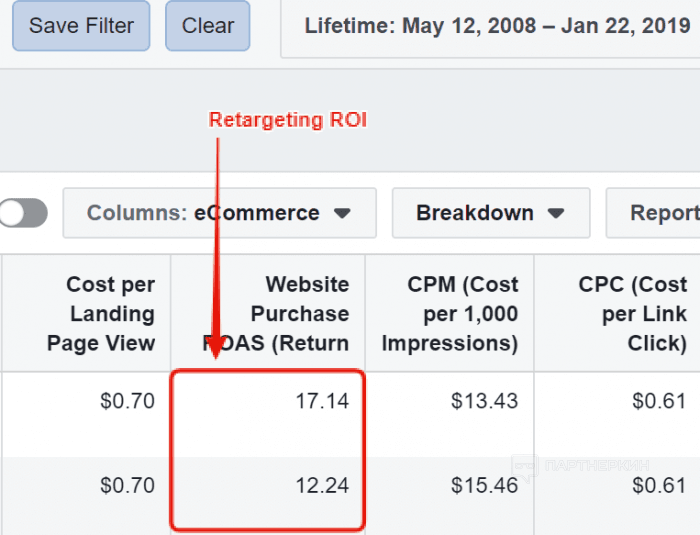This screenshot has width=700, height=535.
Task: Open the Columns: eCommerce dropdown
Action: coord(219,213)
